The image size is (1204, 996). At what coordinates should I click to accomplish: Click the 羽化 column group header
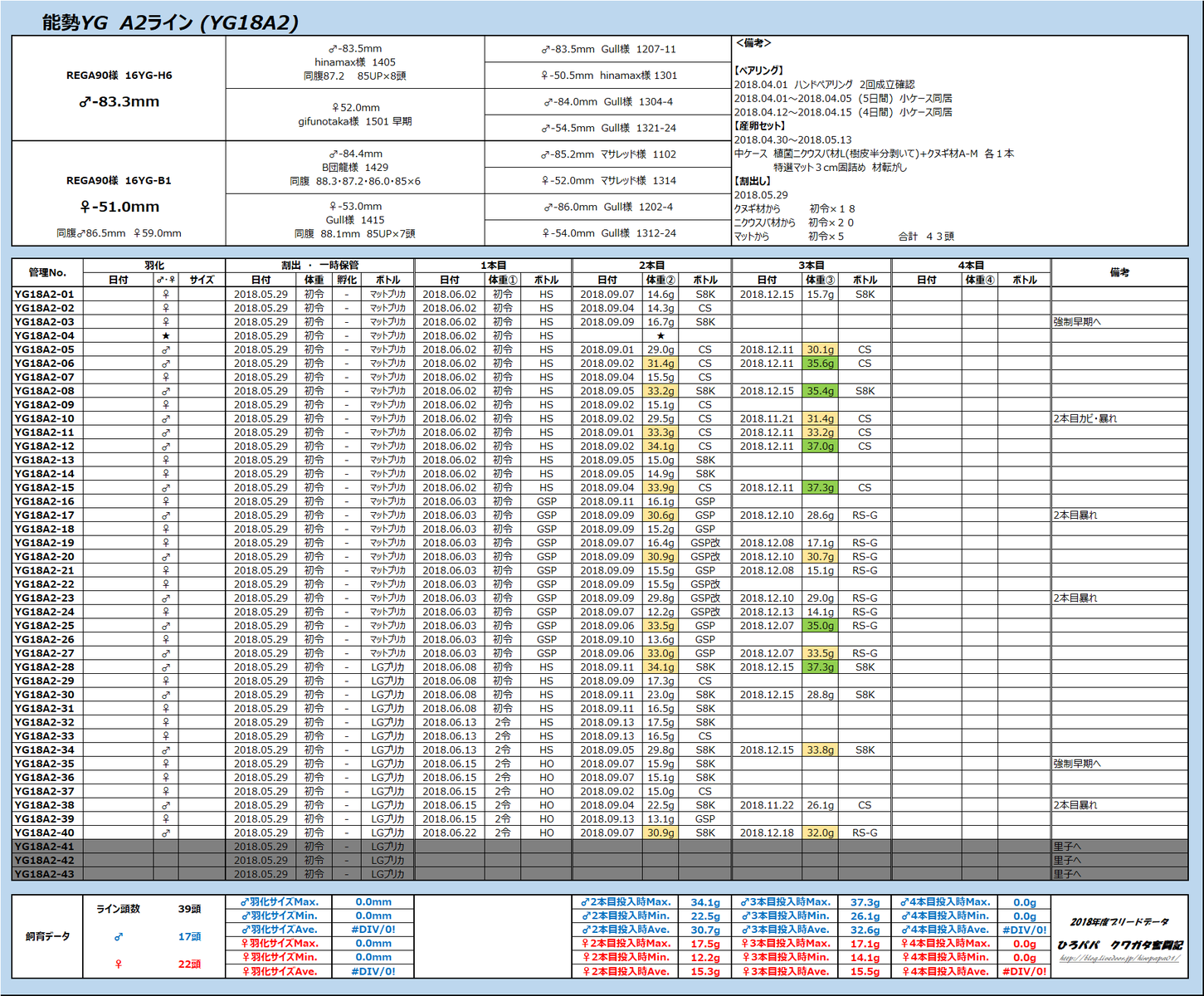[154, 266]
